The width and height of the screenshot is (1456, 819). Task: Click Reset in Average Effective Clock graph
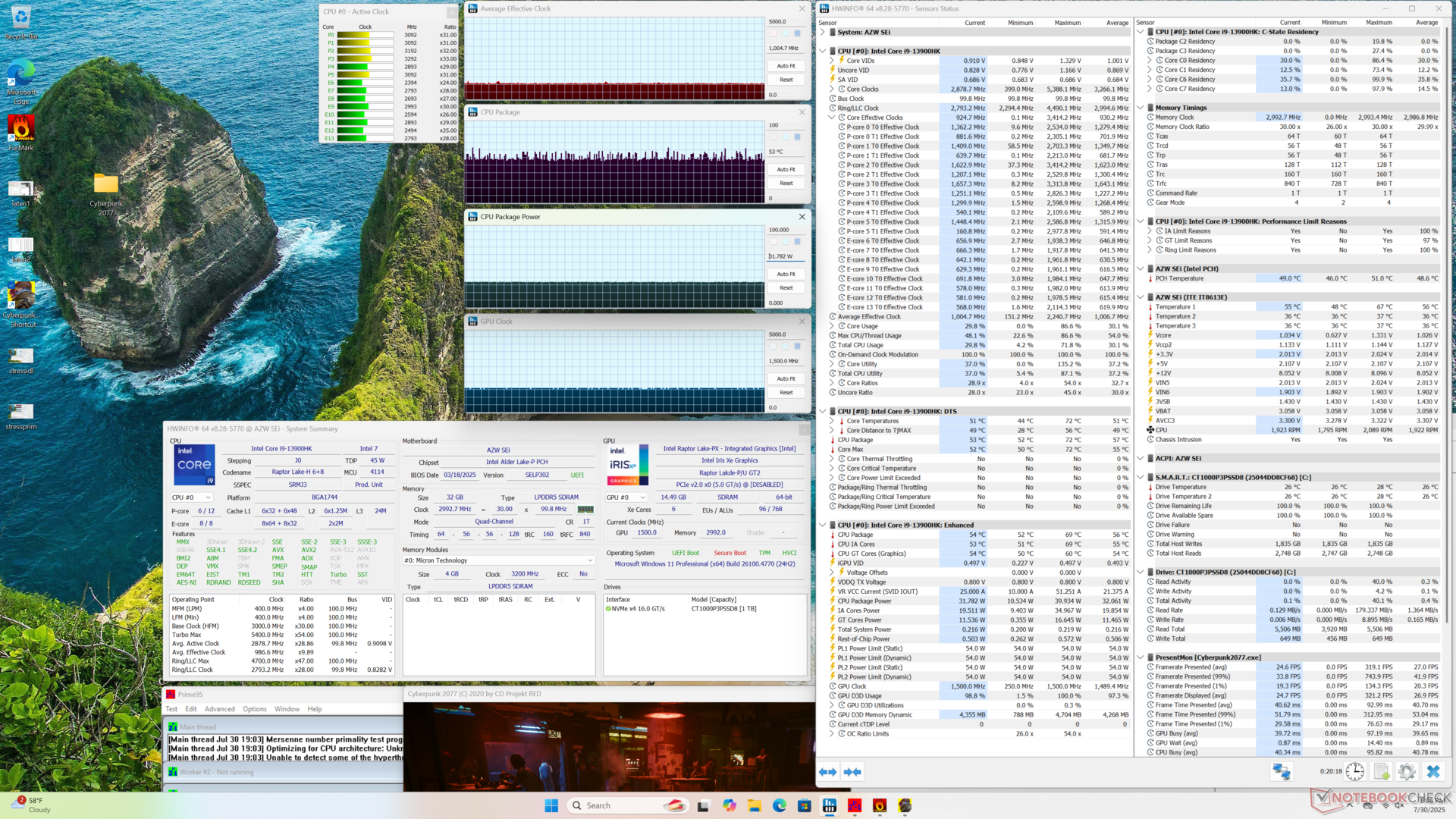[x=786, y=80]
